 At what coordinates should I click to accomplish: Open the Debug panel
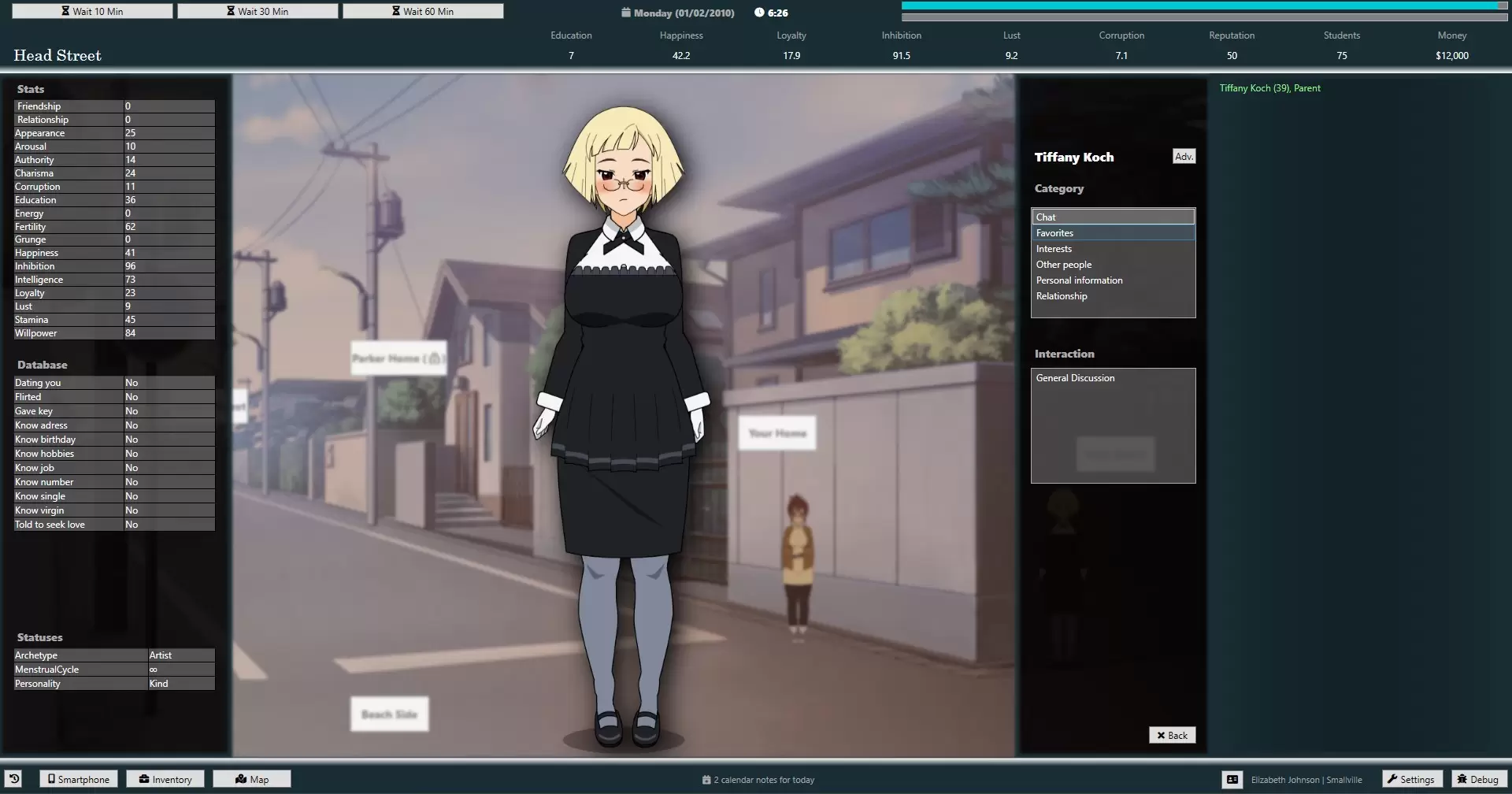point(1477,779)
